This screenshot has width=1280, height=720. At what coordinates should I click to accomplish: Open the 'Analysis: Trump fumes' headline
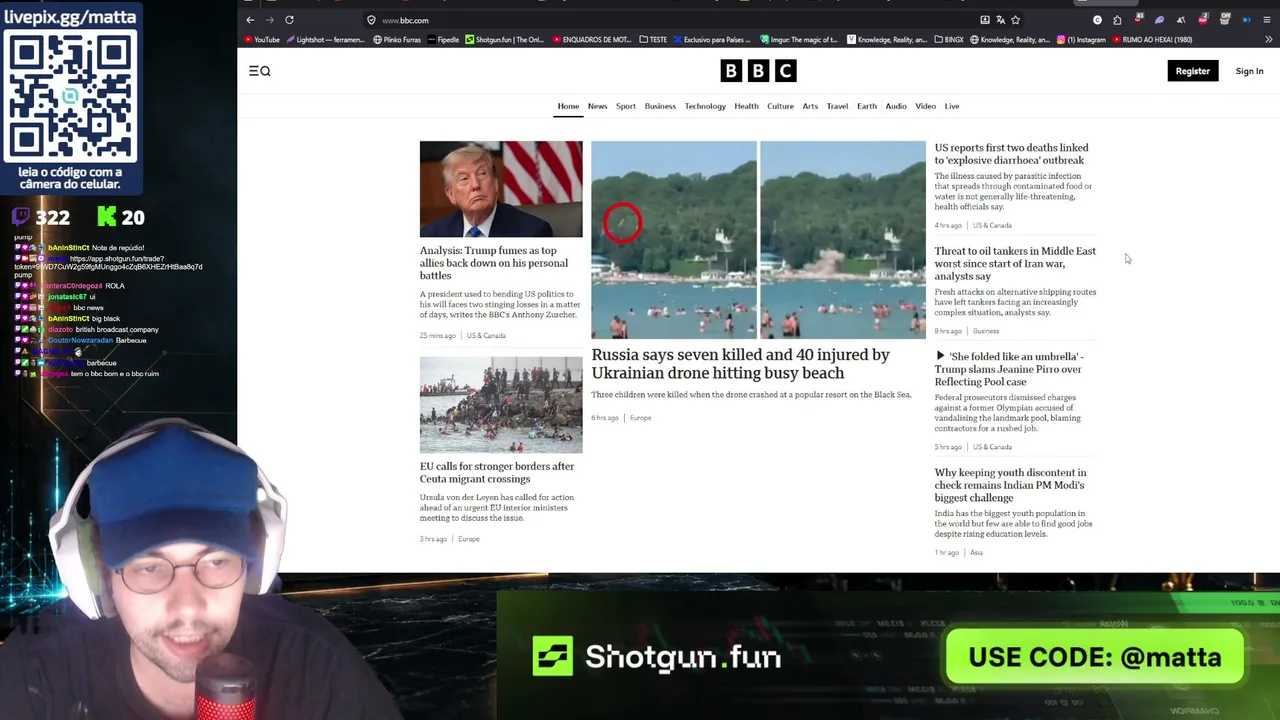pyautogui.click(x=494, y=263)
